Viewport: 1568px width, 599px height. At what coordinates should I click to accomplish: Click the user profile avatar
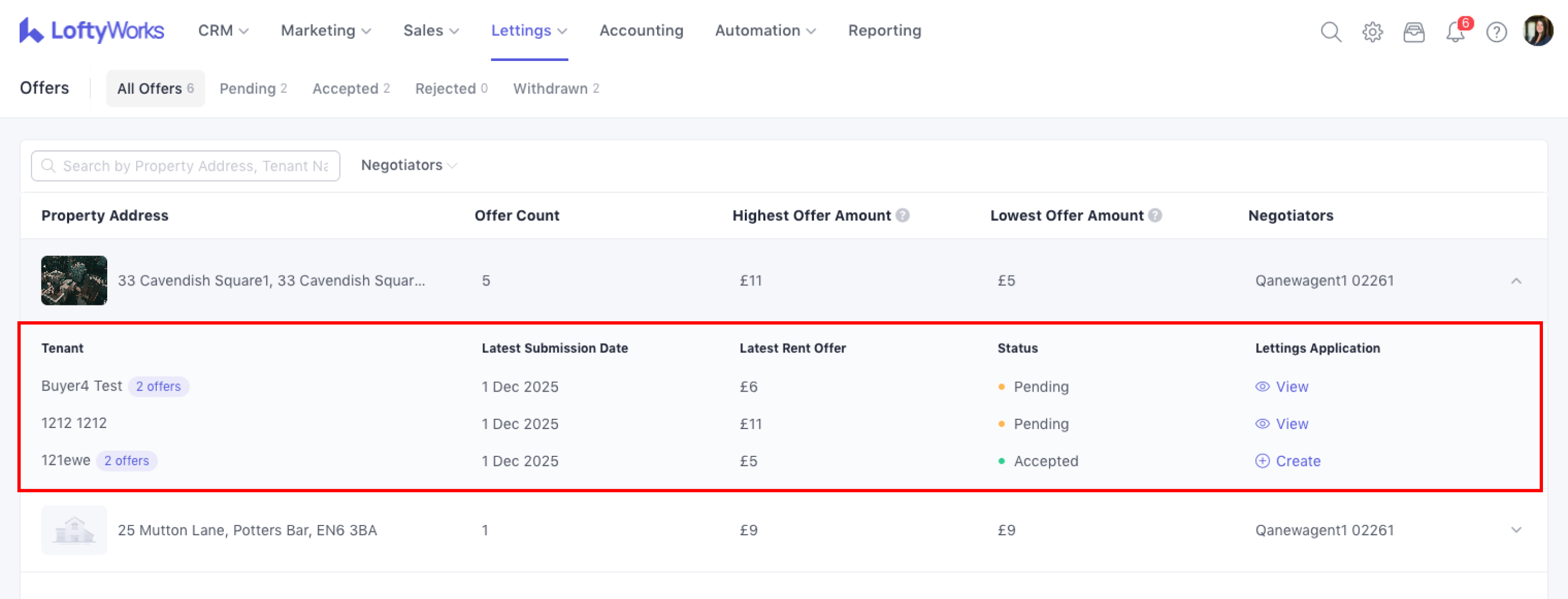[1538, 30]
